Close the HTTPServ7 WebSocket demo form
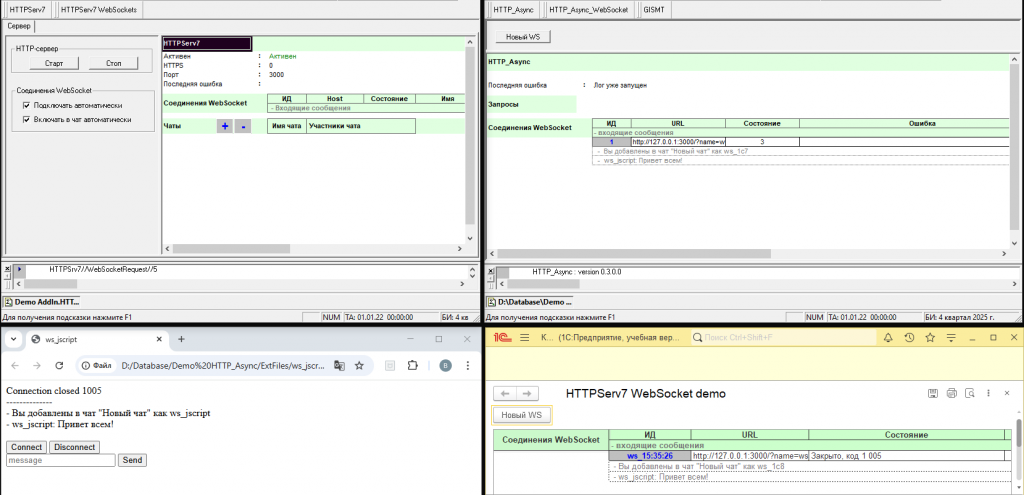Image resolution: width=1024 pixels, height=495 pixels. 1009,393
